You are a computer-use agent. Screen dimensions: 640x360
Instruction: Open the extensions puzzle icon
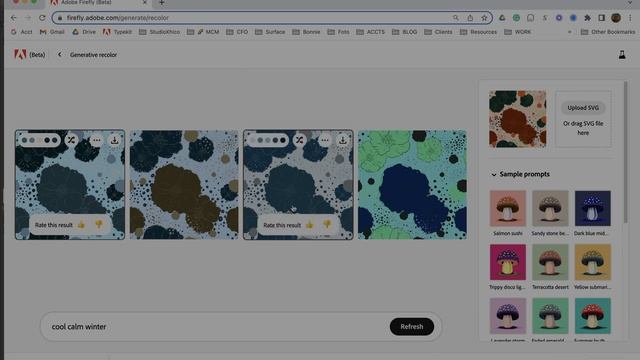[587, 18]
